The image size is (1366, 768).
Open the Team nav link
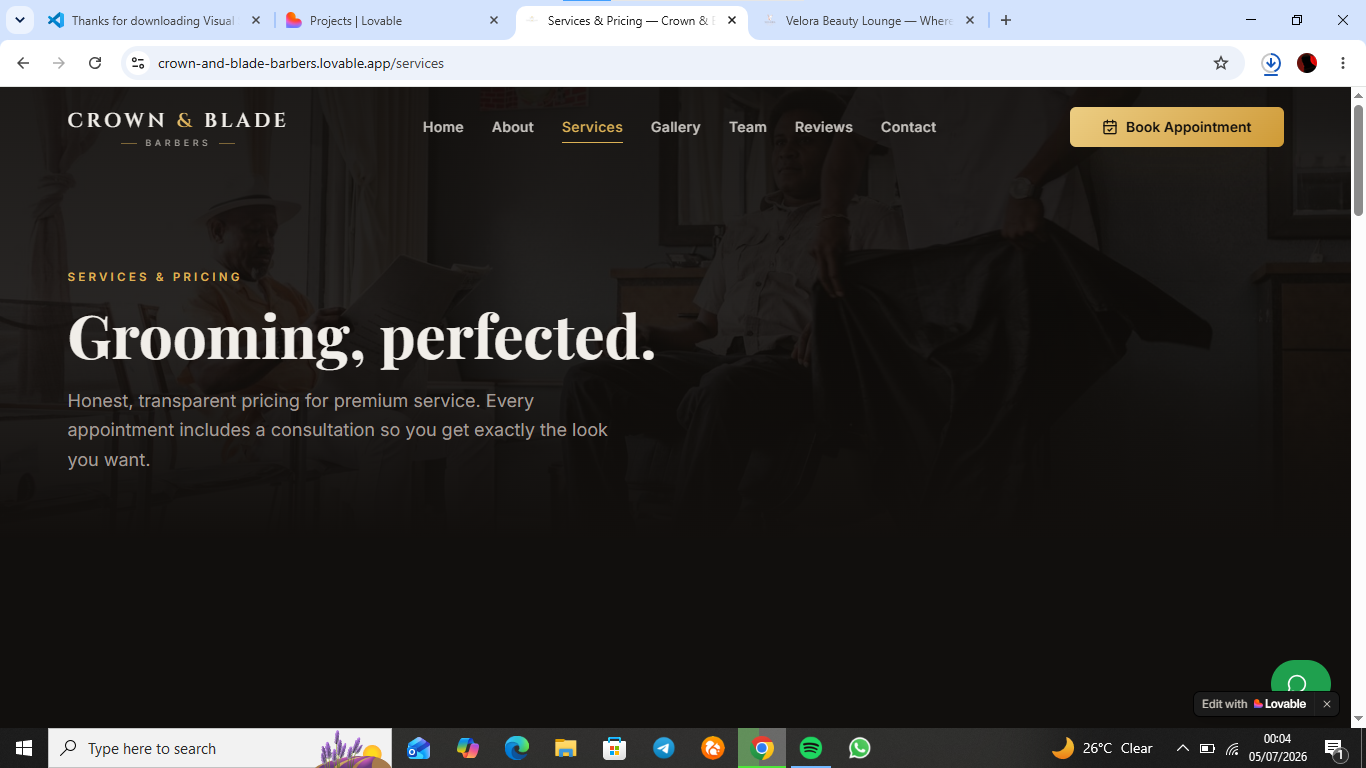point(748,127)
